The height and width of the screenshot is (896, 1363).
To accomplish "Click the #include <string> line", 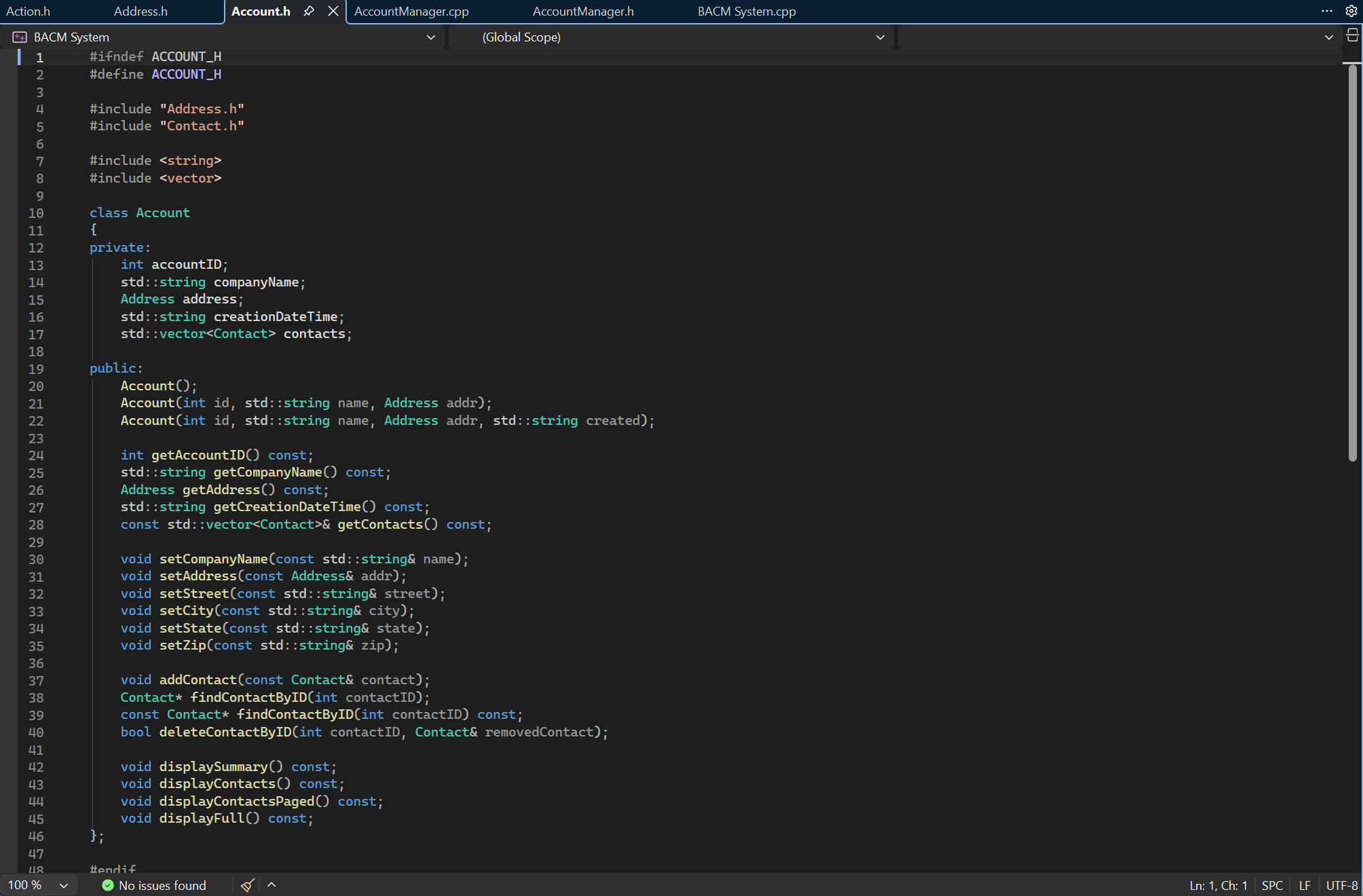I will pyautogui.click(x=155, y=160).
